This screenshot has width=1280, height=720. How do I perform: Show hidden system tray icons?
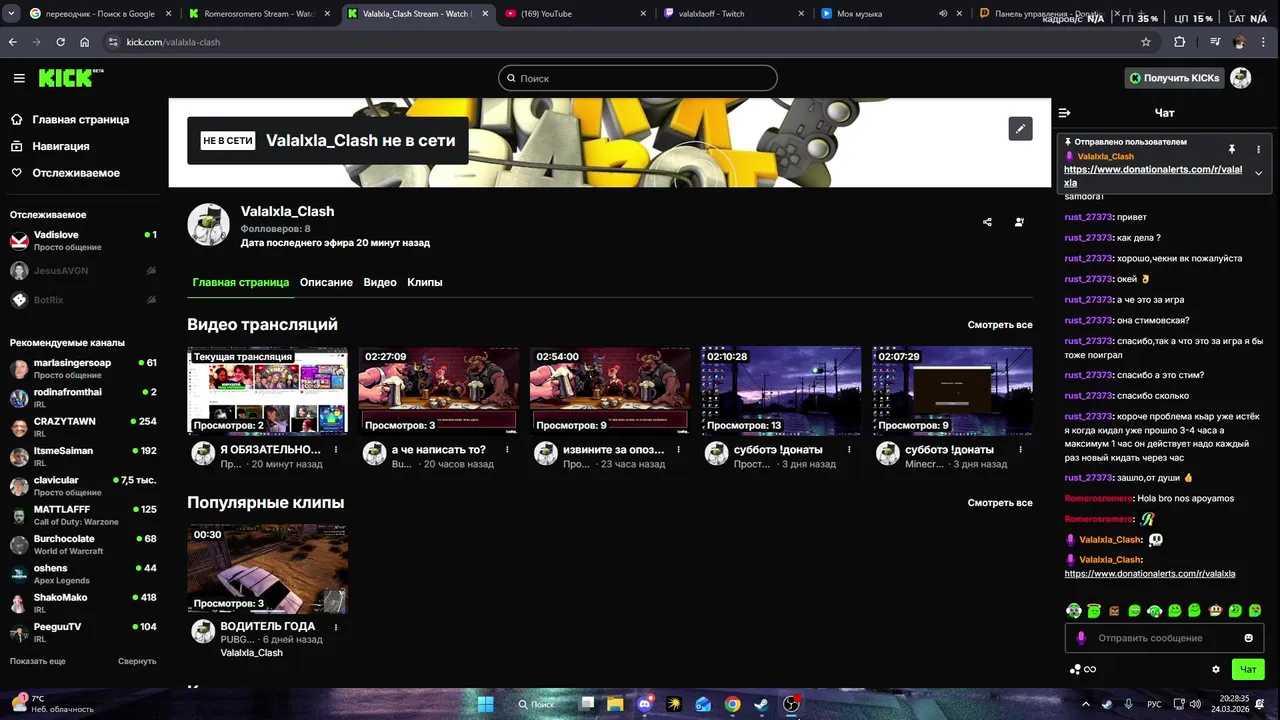click(1086, 704)
